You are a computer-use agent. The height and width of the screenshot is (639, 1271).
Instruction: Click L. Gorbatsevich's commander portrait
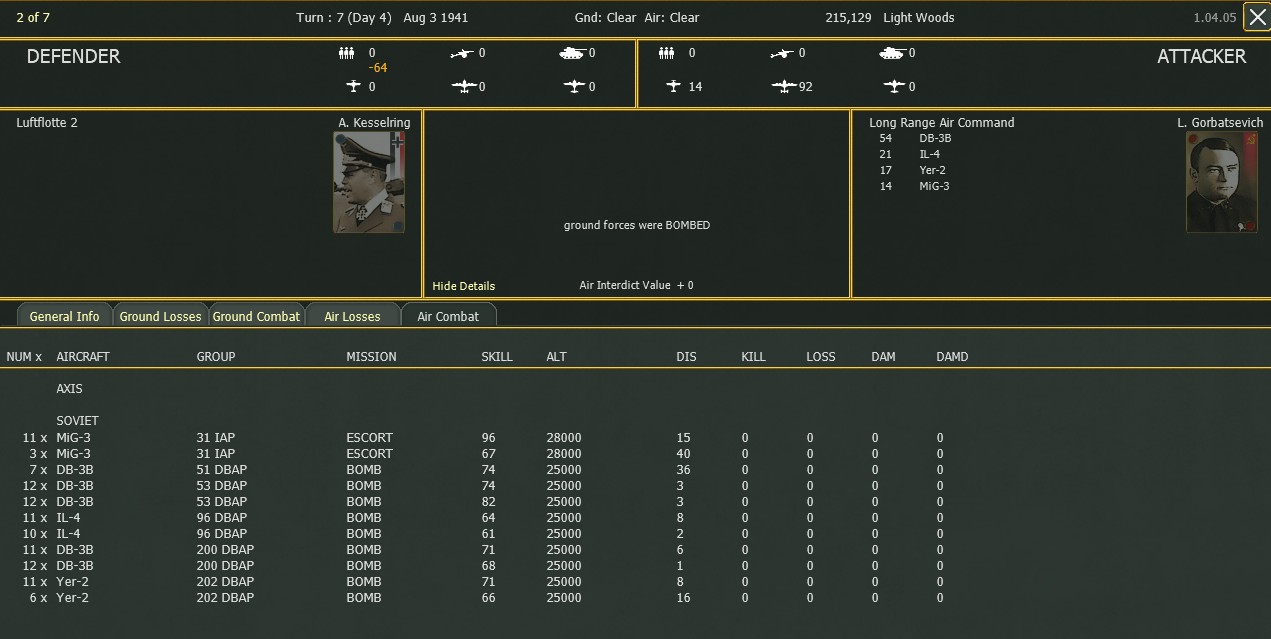pyautogui.click(x=1222, y=182)
